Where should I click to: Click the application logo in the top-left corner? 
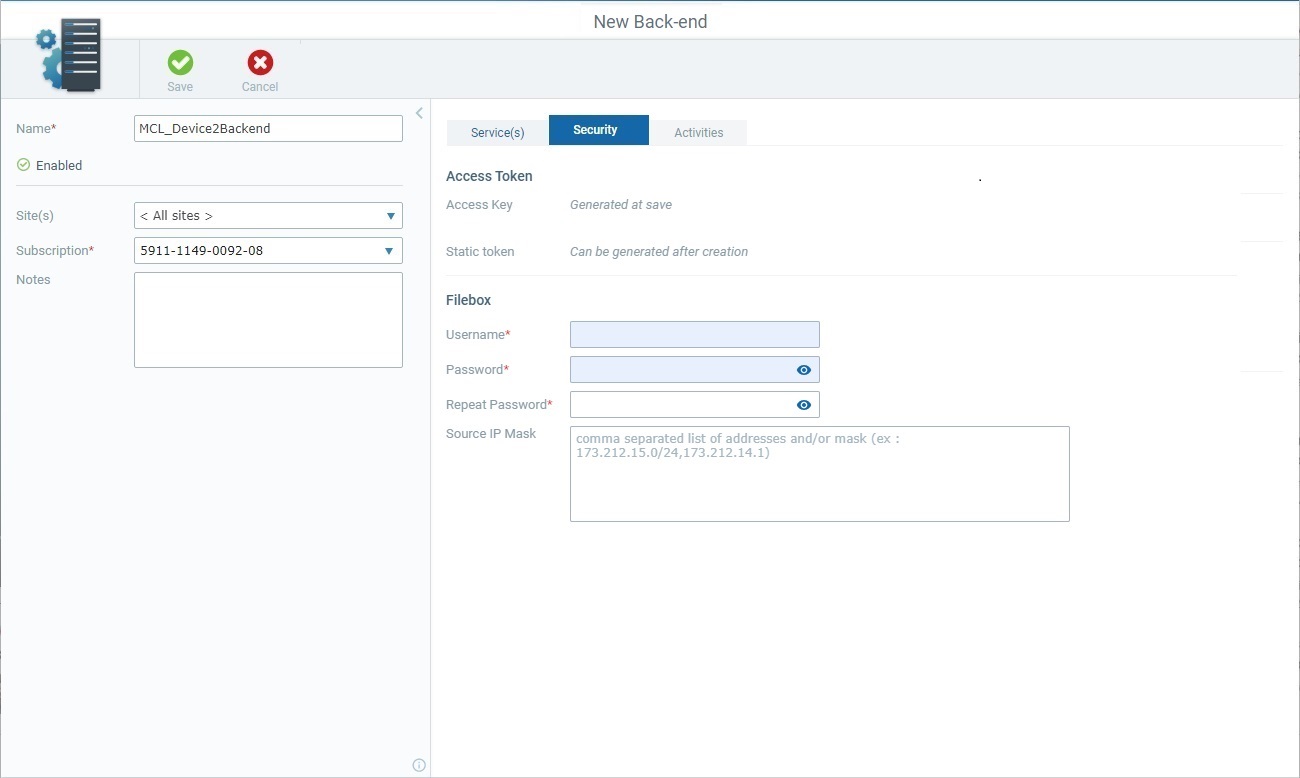[x=68, y=55]
